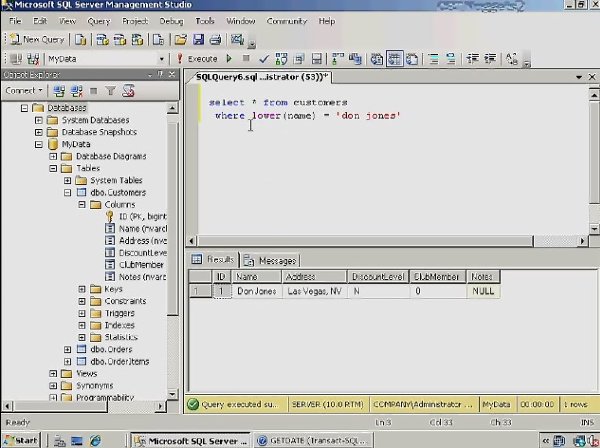Open the active files dropdown arrow
Image resolution: width=600 pixels, height=448 pixels.
click(579, 77)
